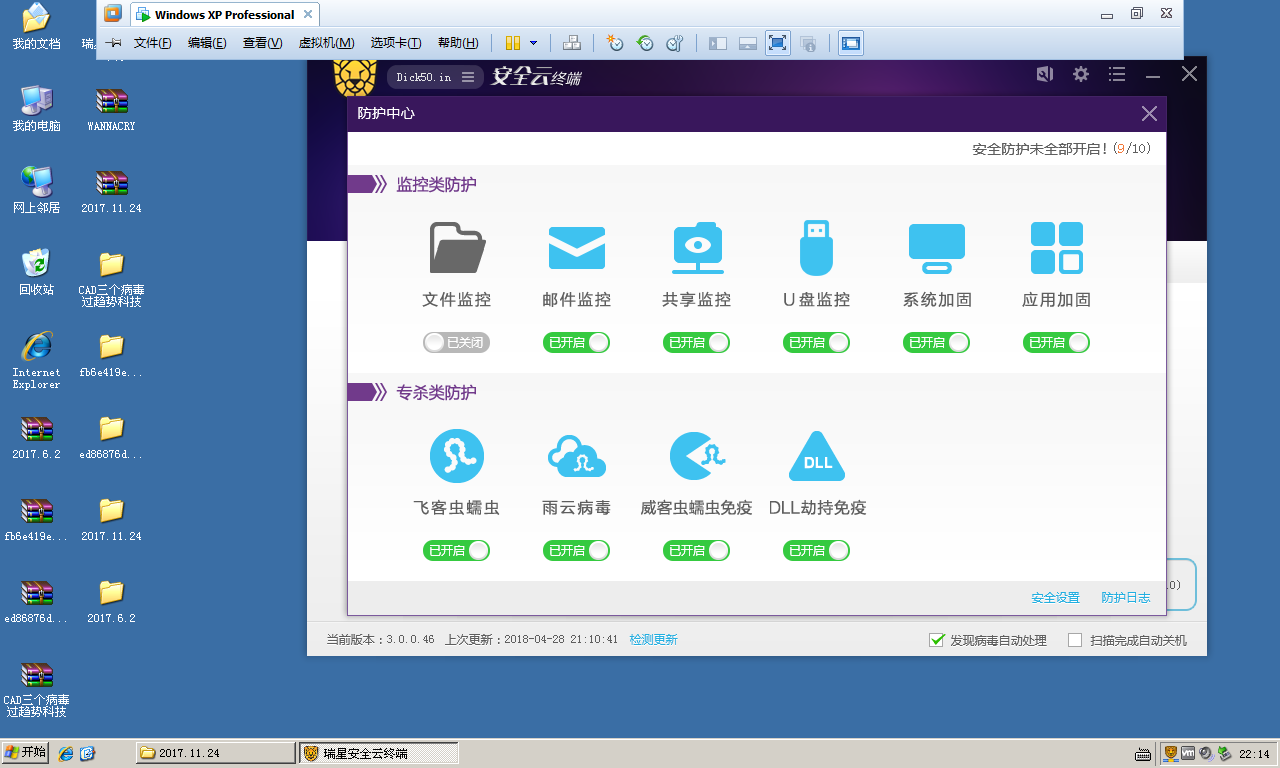
Task: Select the Windows XP Professional tab
Action: (x=224, y=15)
